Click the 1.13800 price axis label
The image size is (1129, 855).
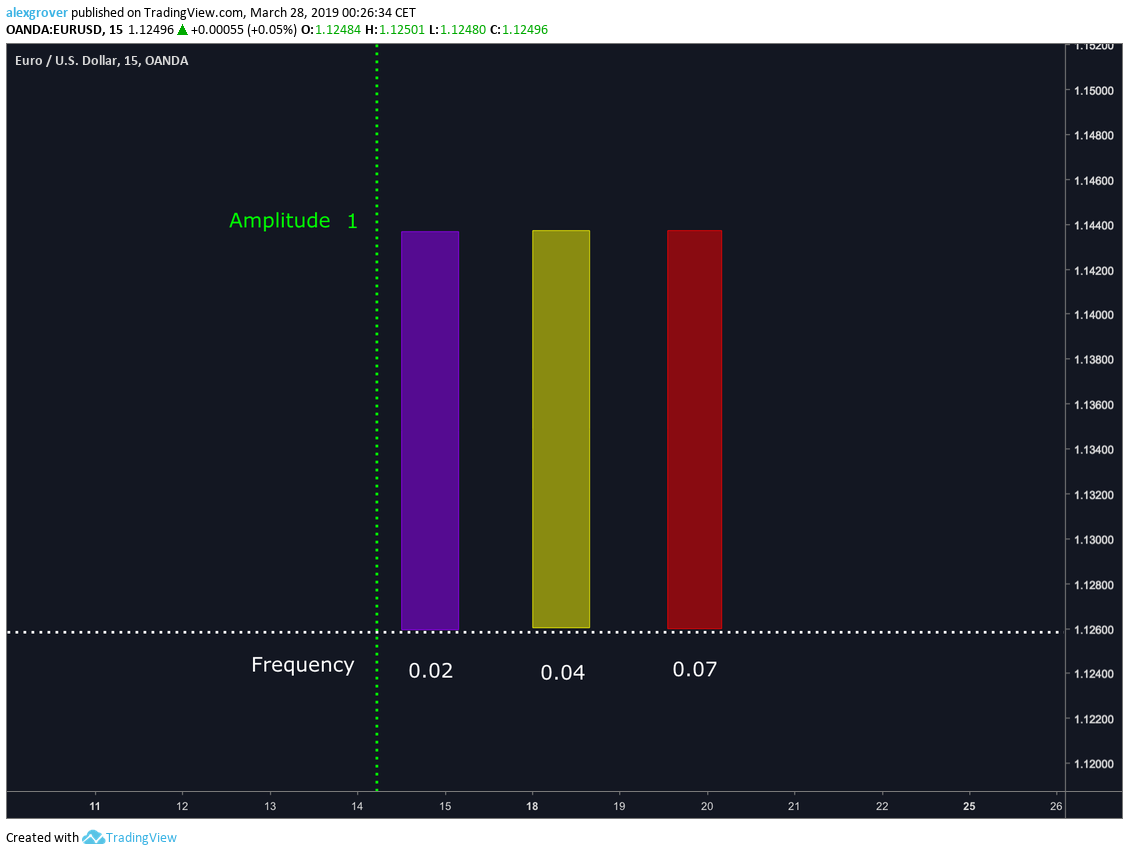pyautogui.click(x=1093, y=359)
